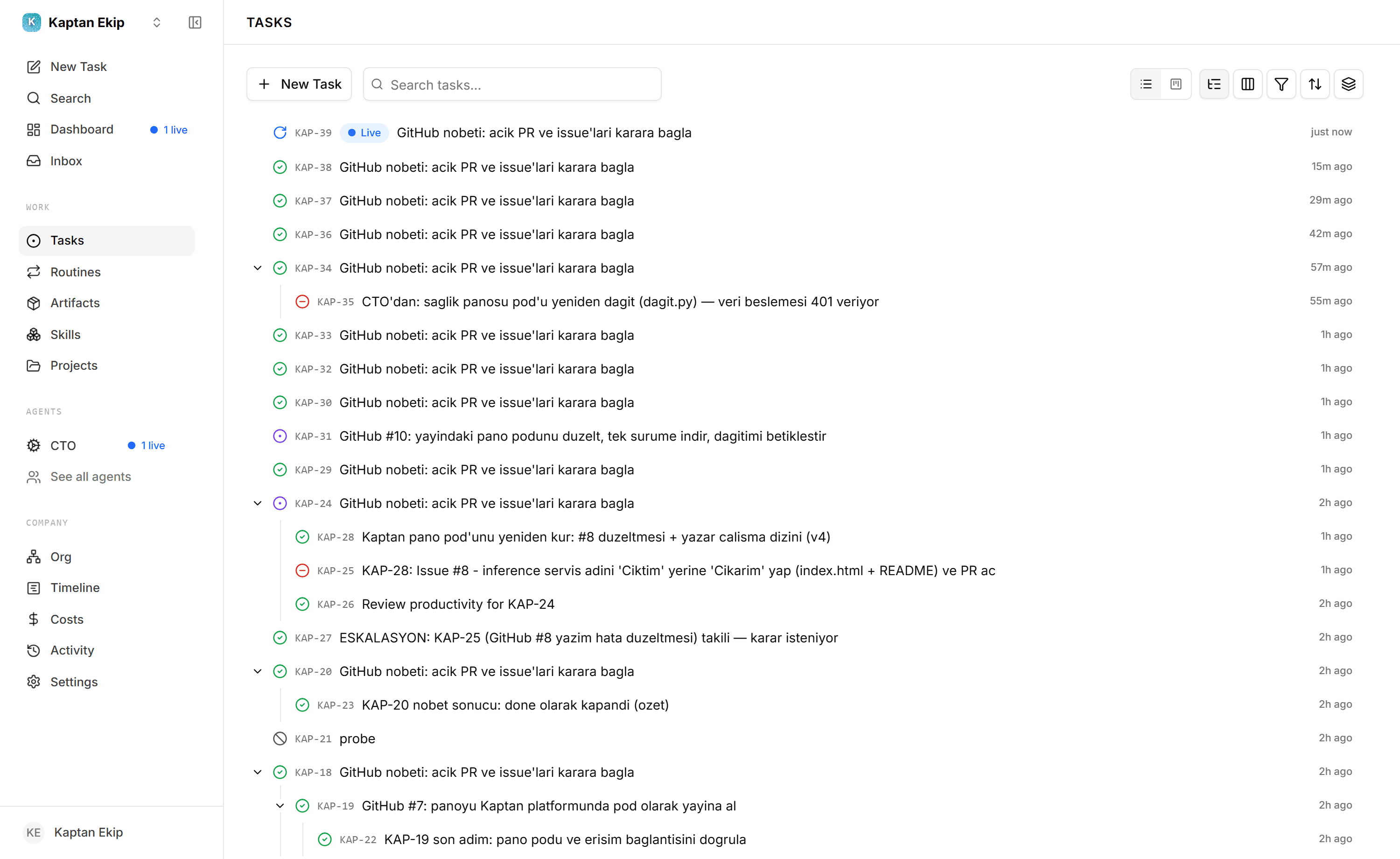Switch to list view
This screenshot has height=859, width=1400.
(1146, 84)
